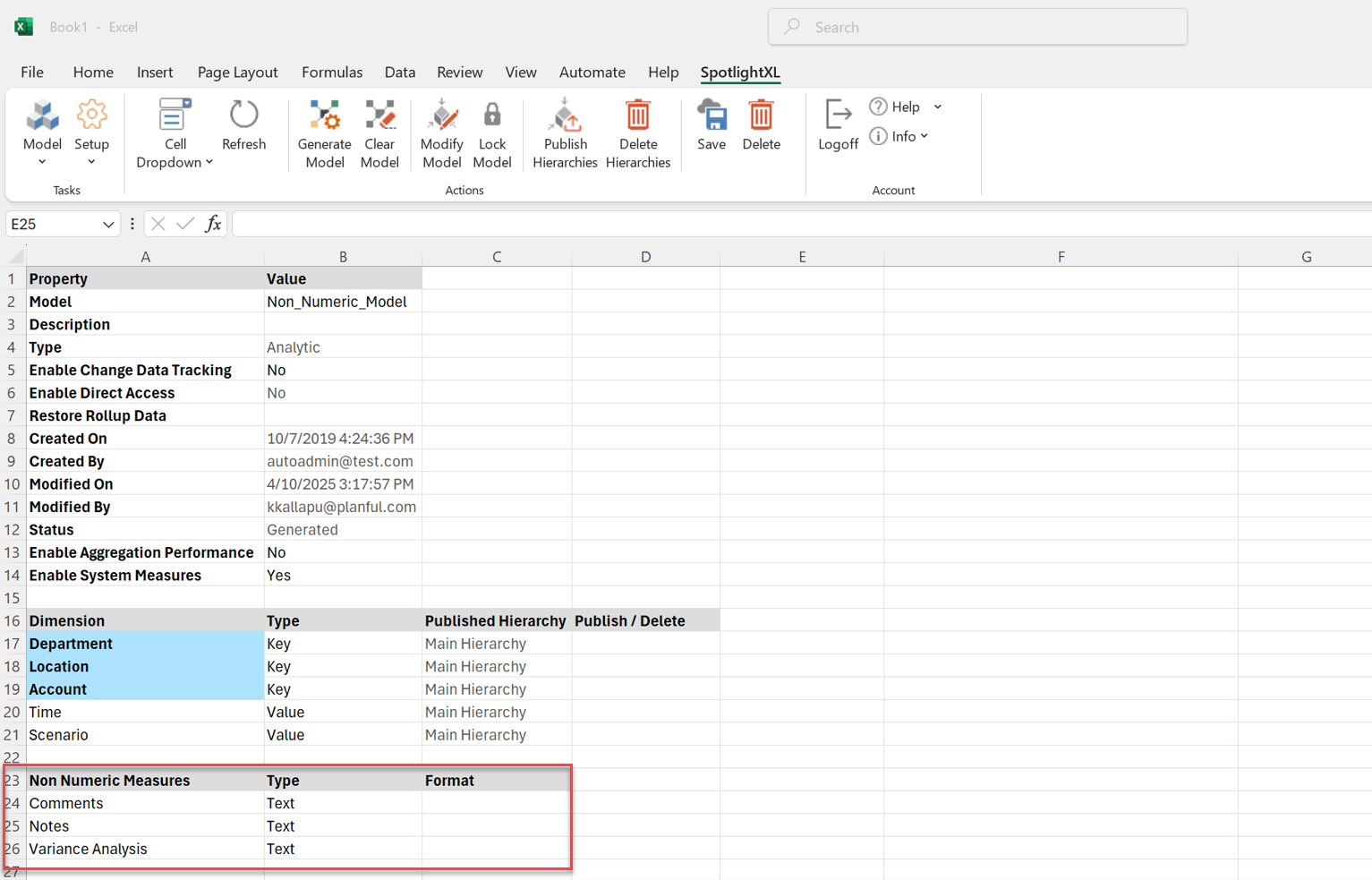Select column A header

click(x=146, y=257)
